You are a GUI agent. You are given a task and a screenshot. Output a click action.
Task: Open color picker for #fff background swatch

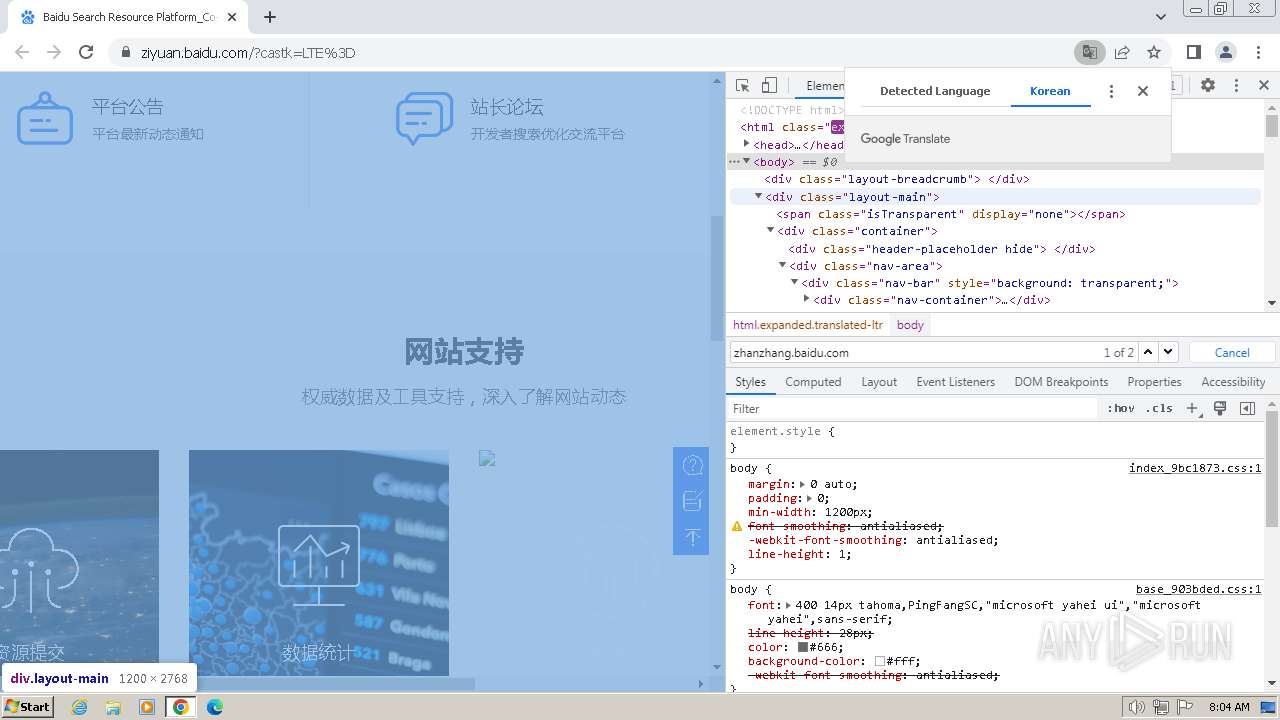pyautogui.click(x=880, y=661)
